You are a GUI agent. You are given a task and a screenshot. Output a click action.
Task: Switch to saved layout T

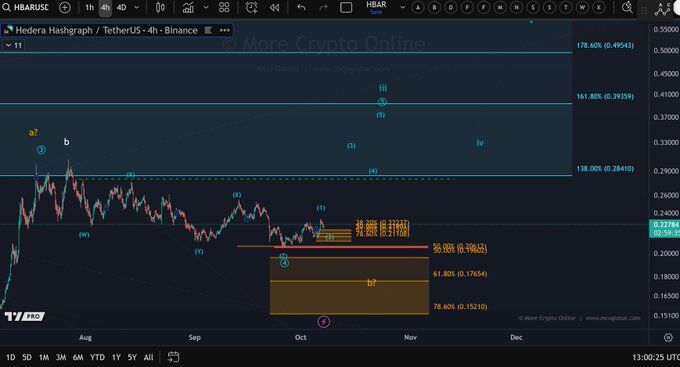566,7
